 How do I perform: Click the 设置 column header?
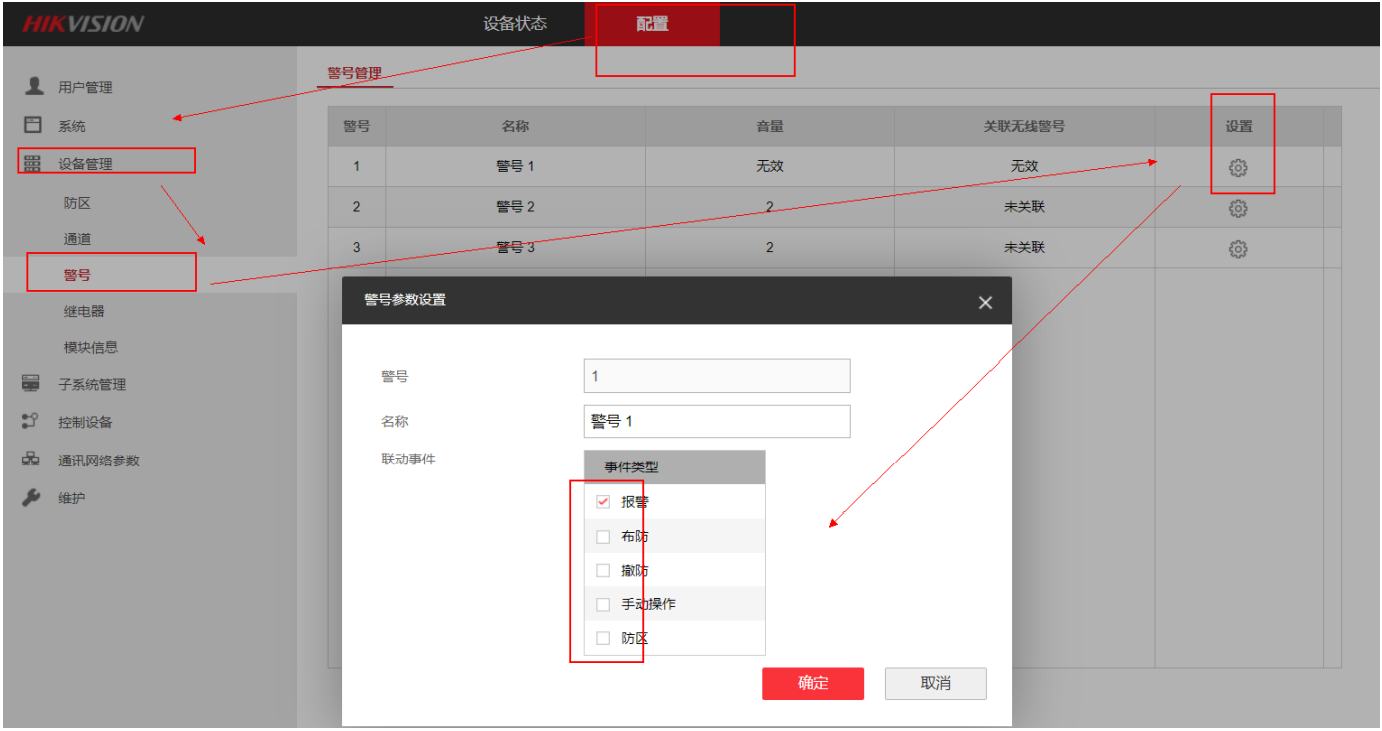(1239, 127)
